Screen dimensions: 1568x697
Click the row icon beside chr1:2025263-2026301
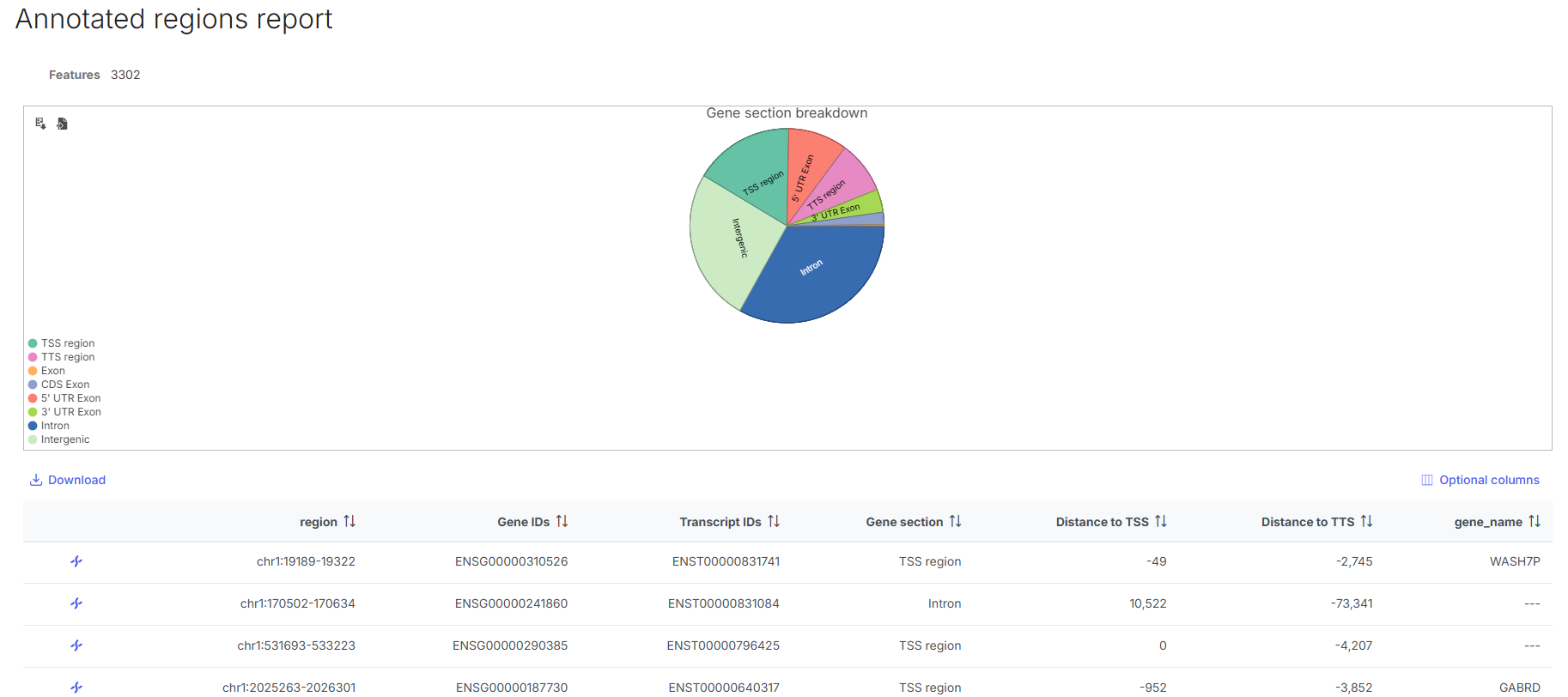76,687
